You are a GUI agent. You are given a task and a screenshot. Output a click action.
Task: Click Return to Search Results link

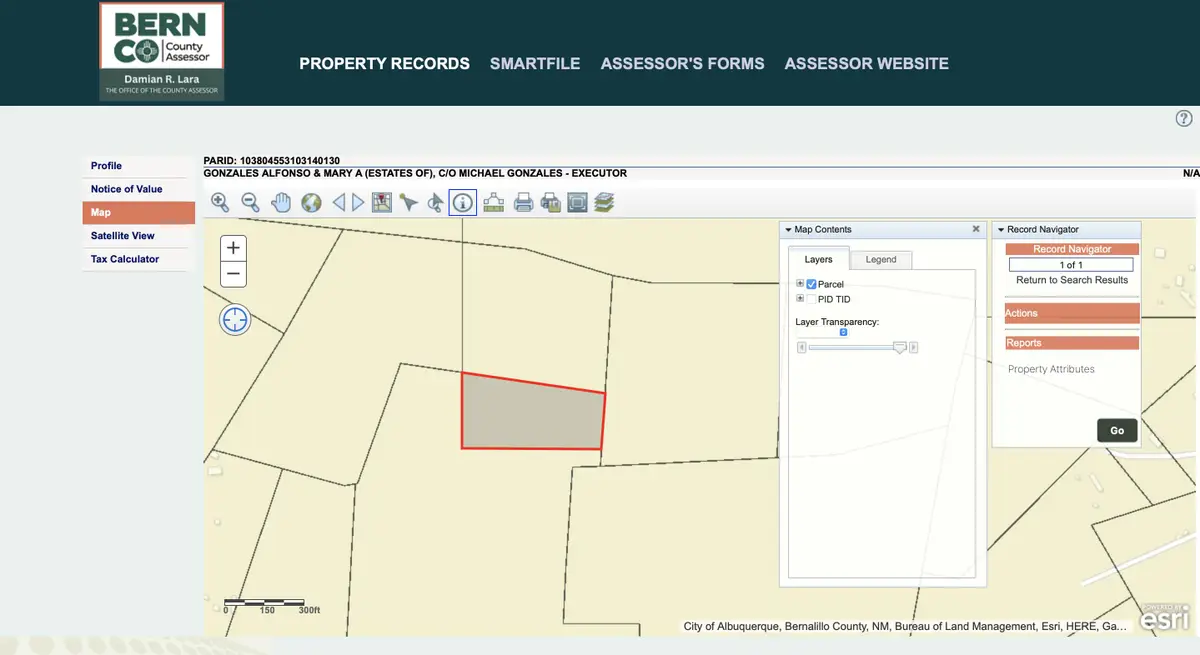[x=1071, y=280]
